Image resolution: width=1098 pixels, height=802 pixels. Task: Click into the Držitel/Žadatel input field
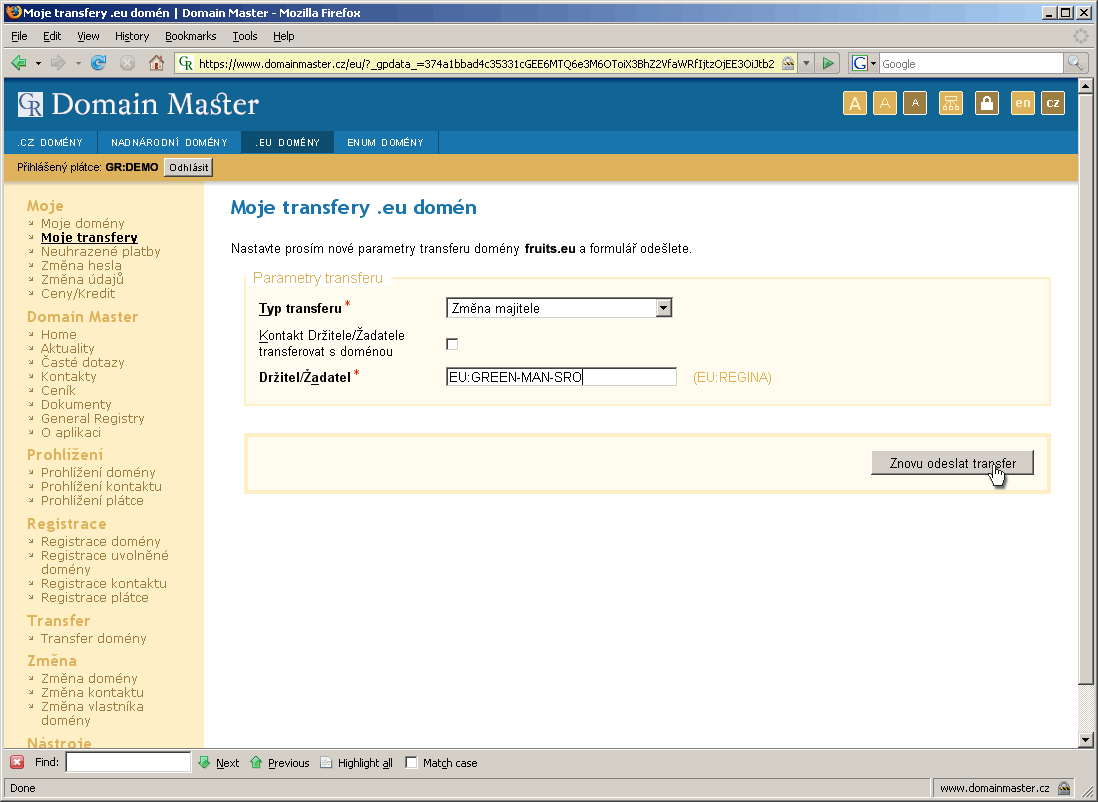tap(561, 377)
